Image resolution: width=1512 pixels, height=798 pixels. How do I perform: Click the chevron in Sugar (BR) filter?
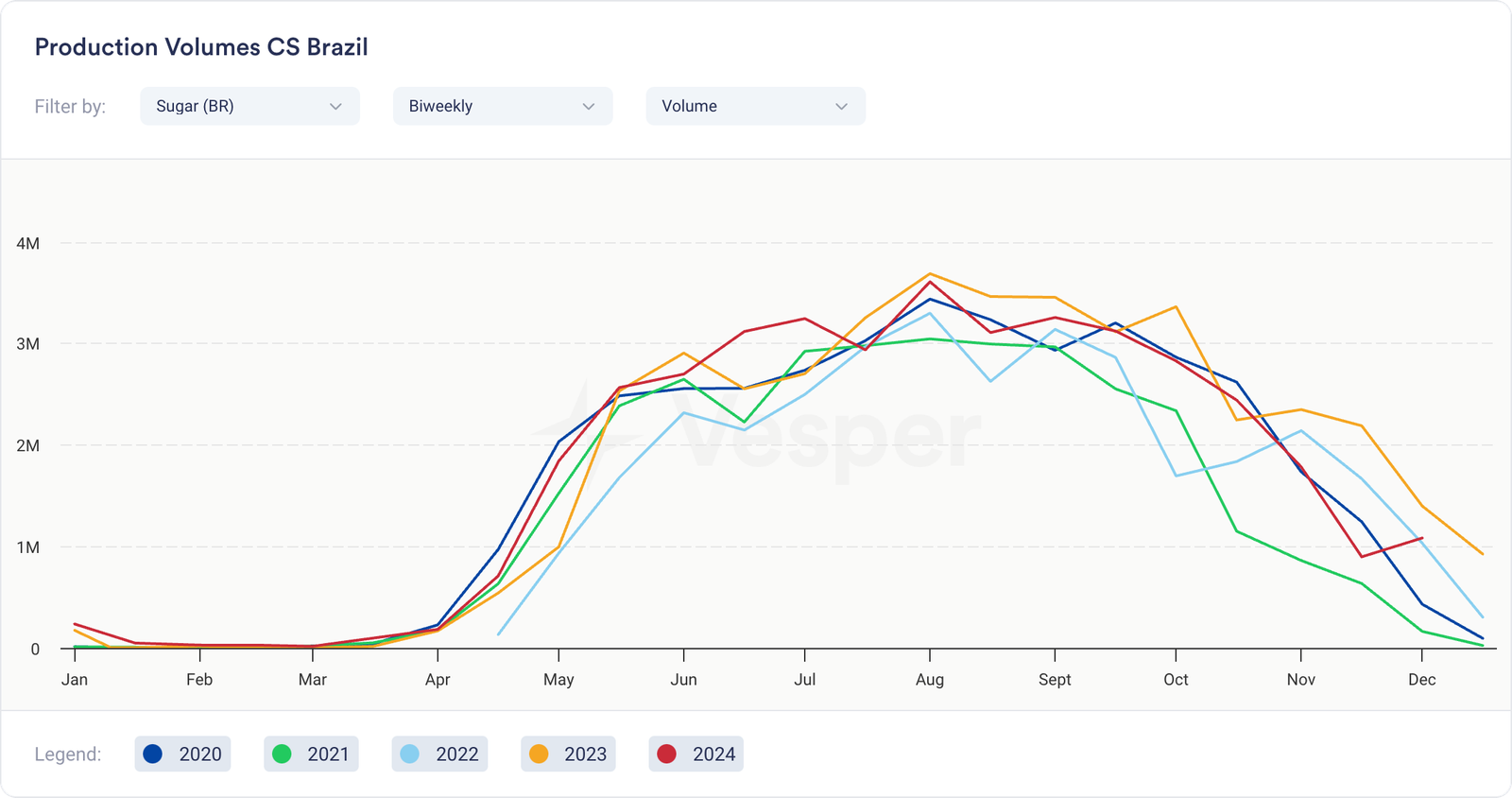335,107
